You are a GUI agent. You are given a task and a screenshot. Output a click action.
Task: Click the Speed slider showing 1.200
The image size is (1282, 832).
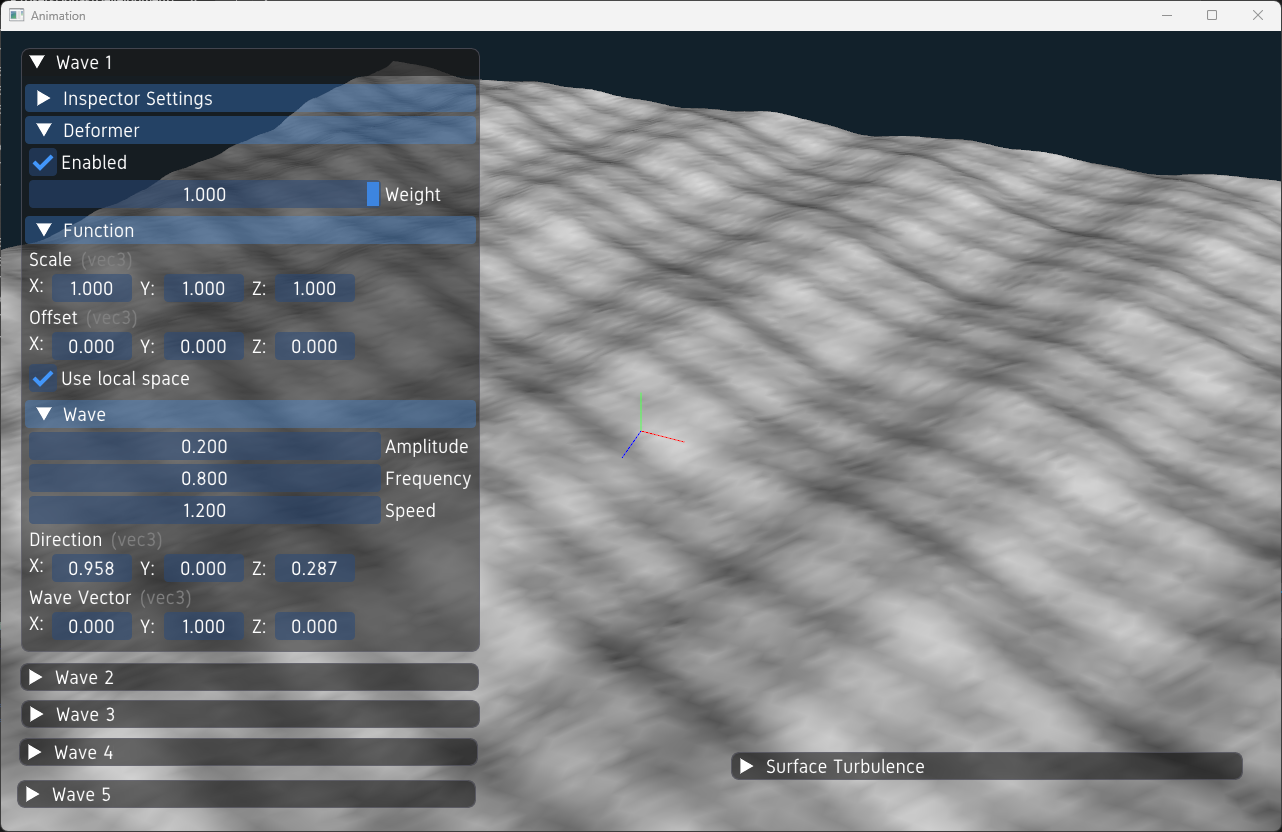coord(205,510)
